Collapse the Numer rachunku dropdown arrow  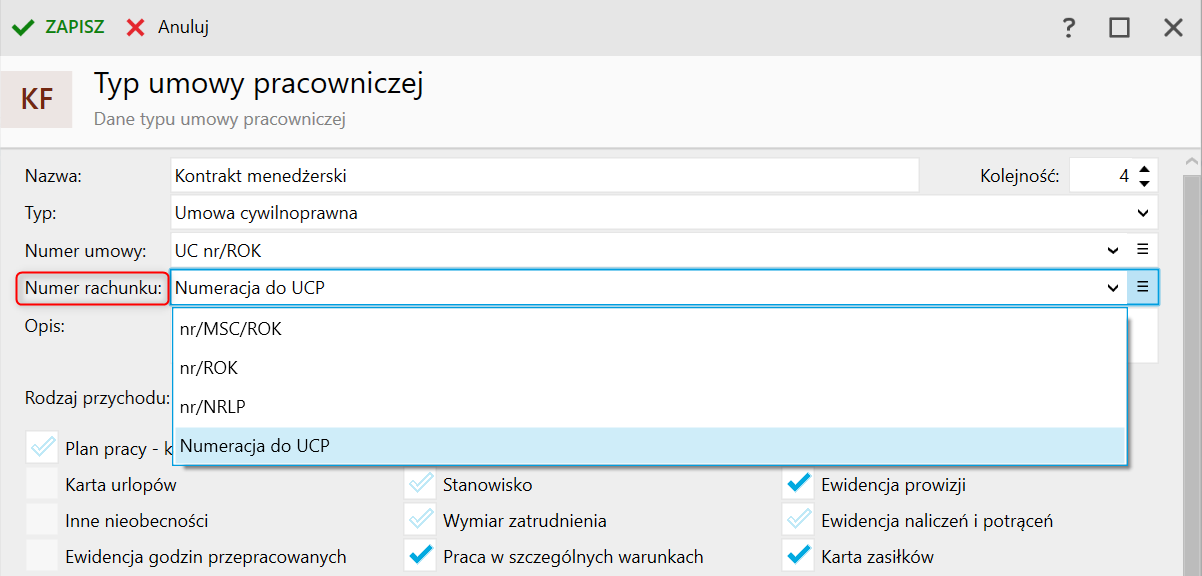[1113, 288]
